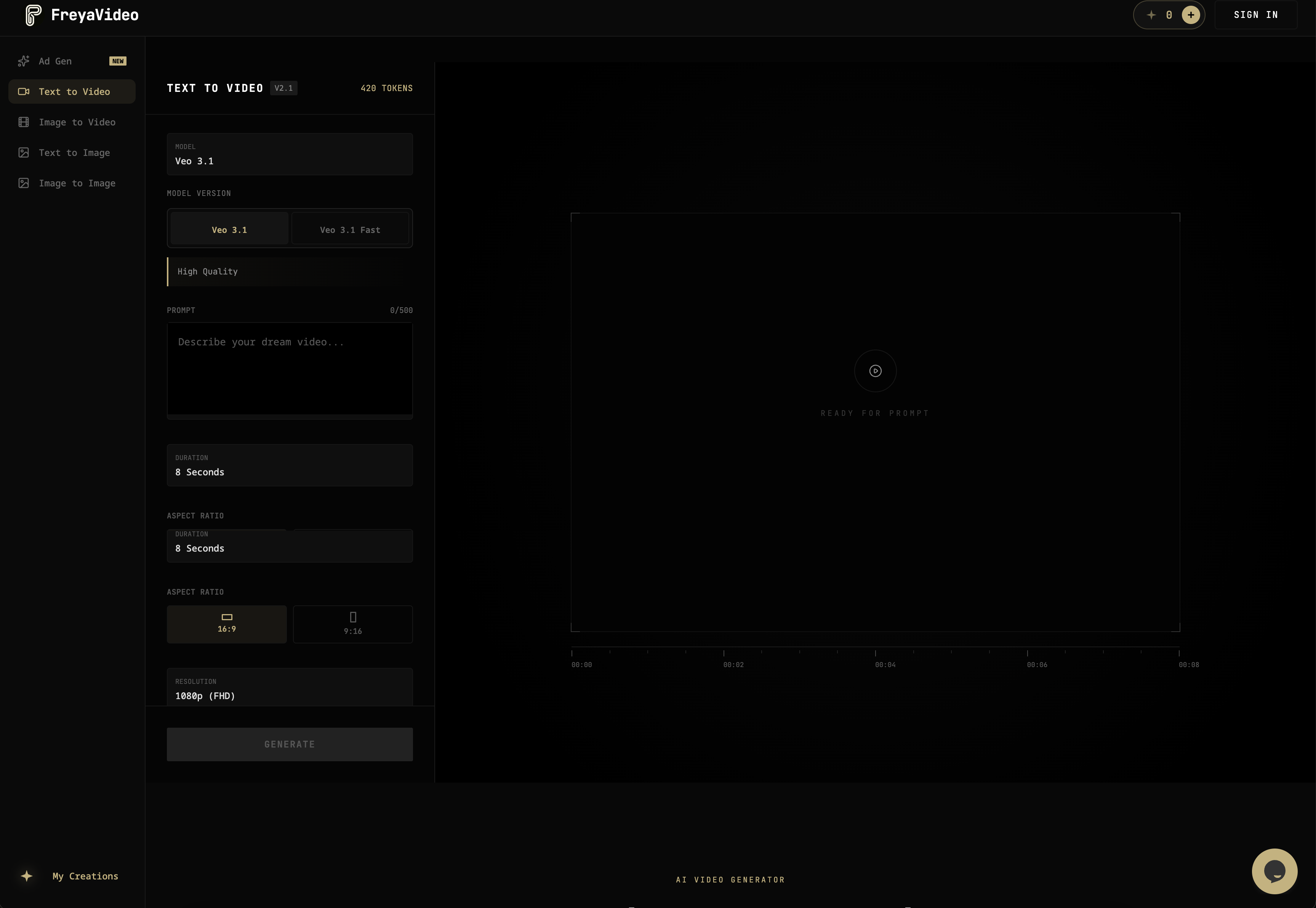1316x908 pixels.
Task: Click the Sign In button
Action: 1256,15
